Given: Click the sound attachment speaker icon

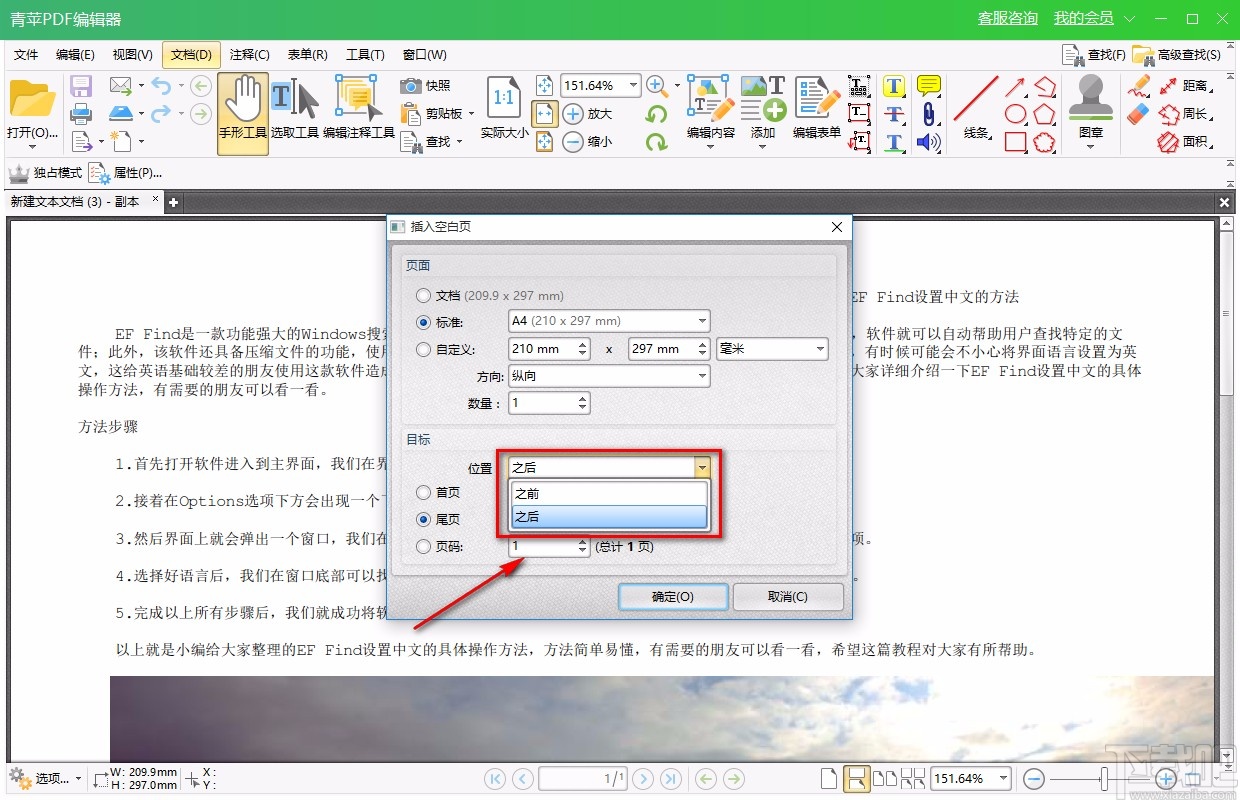Looking at the screenshot, I should (x=928, y=143).
